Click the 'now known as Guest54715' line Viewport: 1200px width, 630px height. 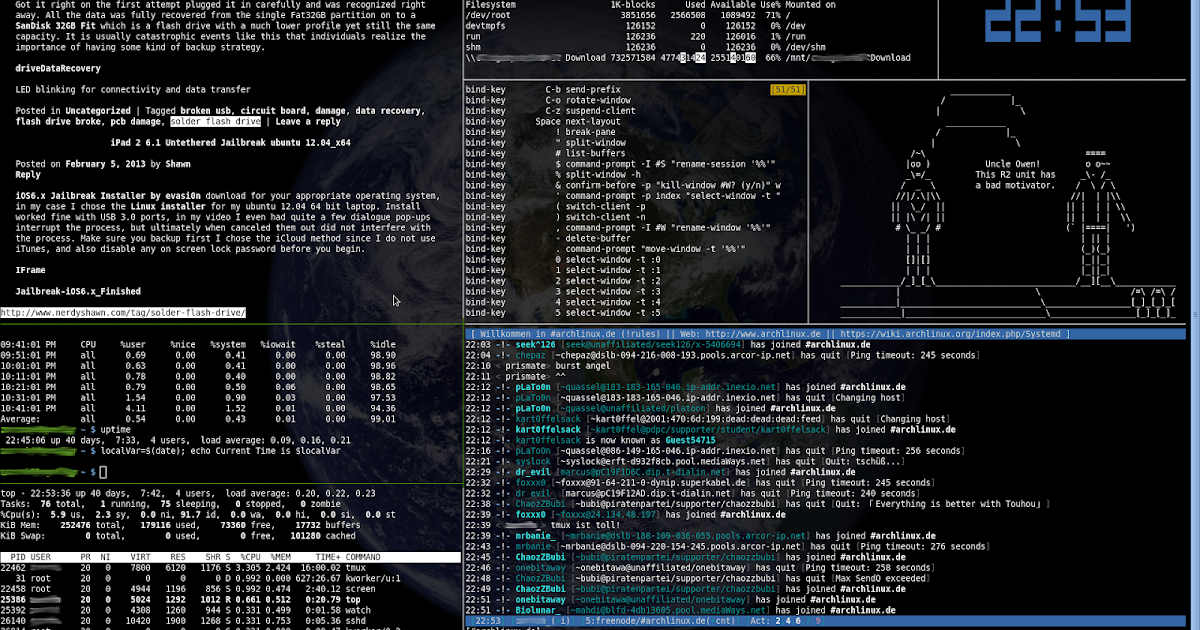coord(591,439)
